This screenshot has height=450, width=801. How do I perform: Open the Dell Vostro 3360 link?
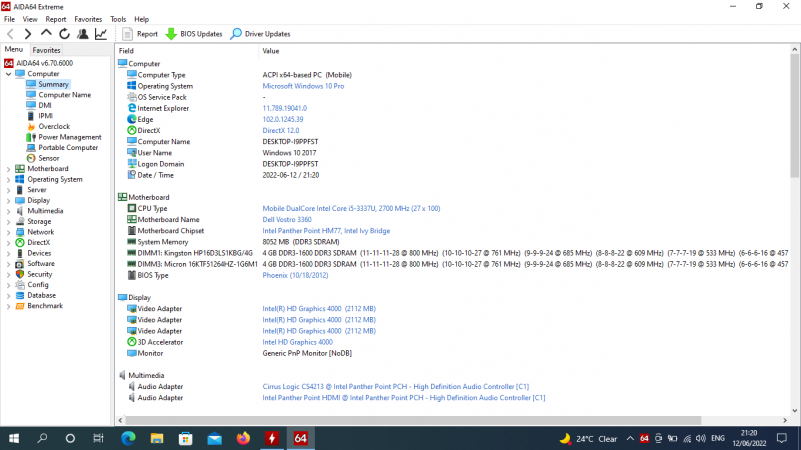(287, 220)
